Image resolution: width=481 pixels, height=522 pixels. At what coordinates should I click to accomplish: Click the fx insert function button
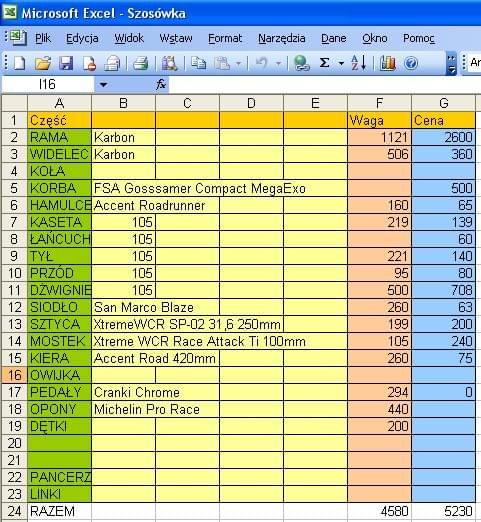tap(161, 84)
